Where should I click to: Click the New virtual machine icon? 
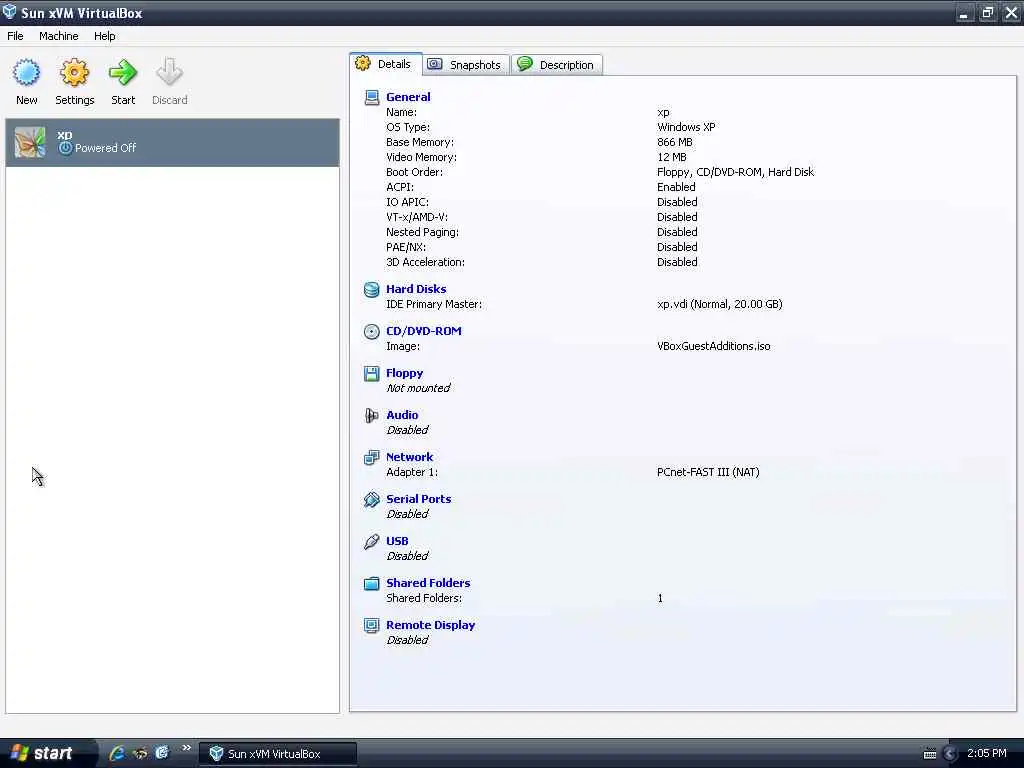tap(27, 72)
